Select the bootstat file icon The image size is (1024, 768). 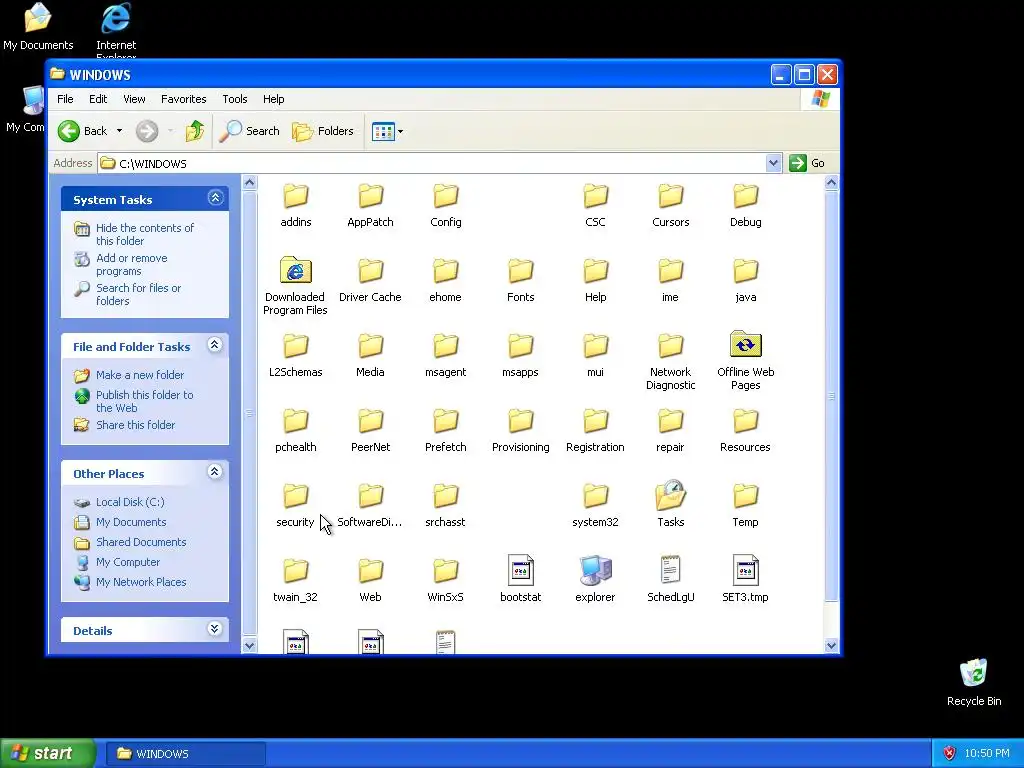pos(520,570)
